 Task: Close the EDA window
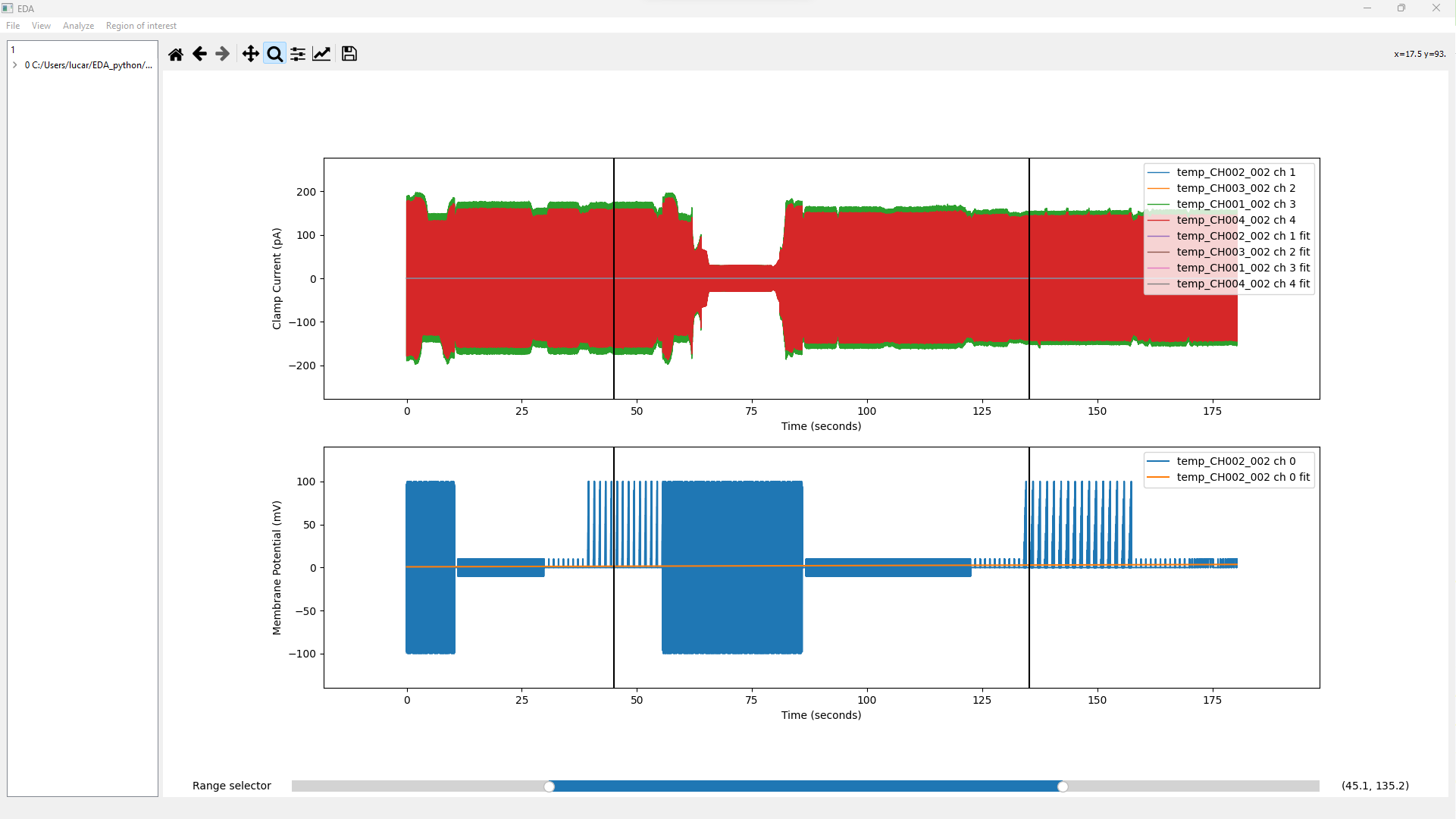click(x=1436, y=8)
